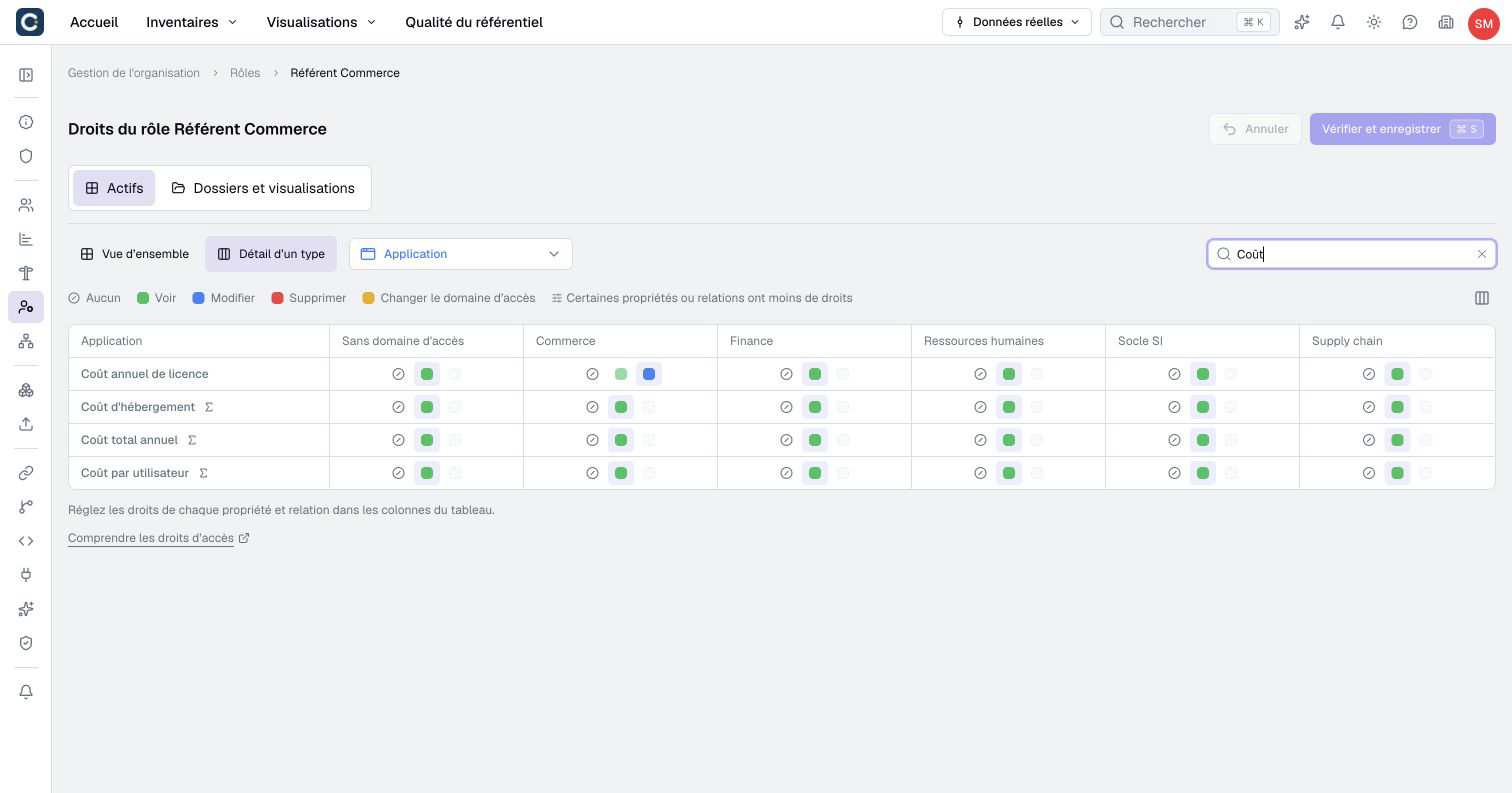
Task: Set Voir for Coût annuel de licence in Ressources humaines
Action: (1009, 374)
